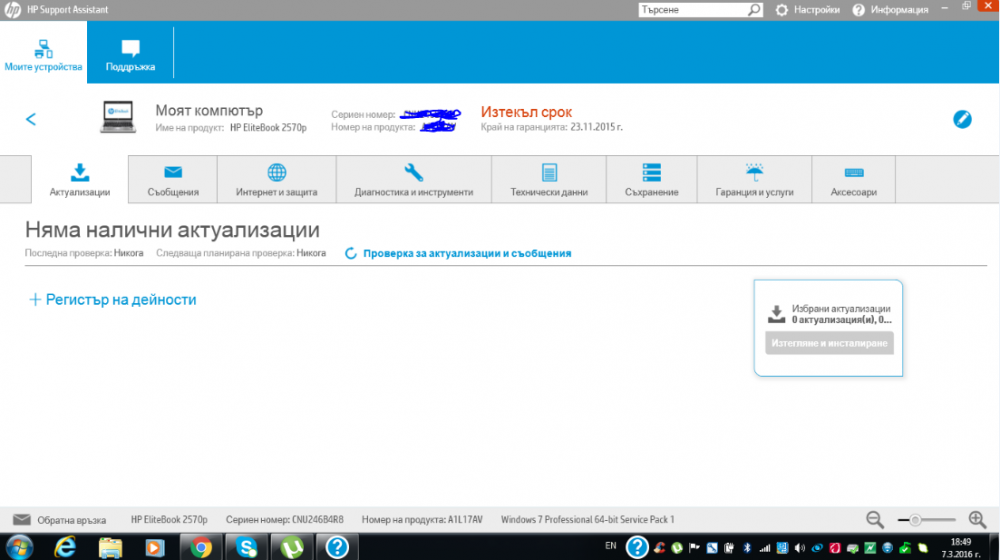Click the Изтегляне и инсталиране button

(829, 343)
